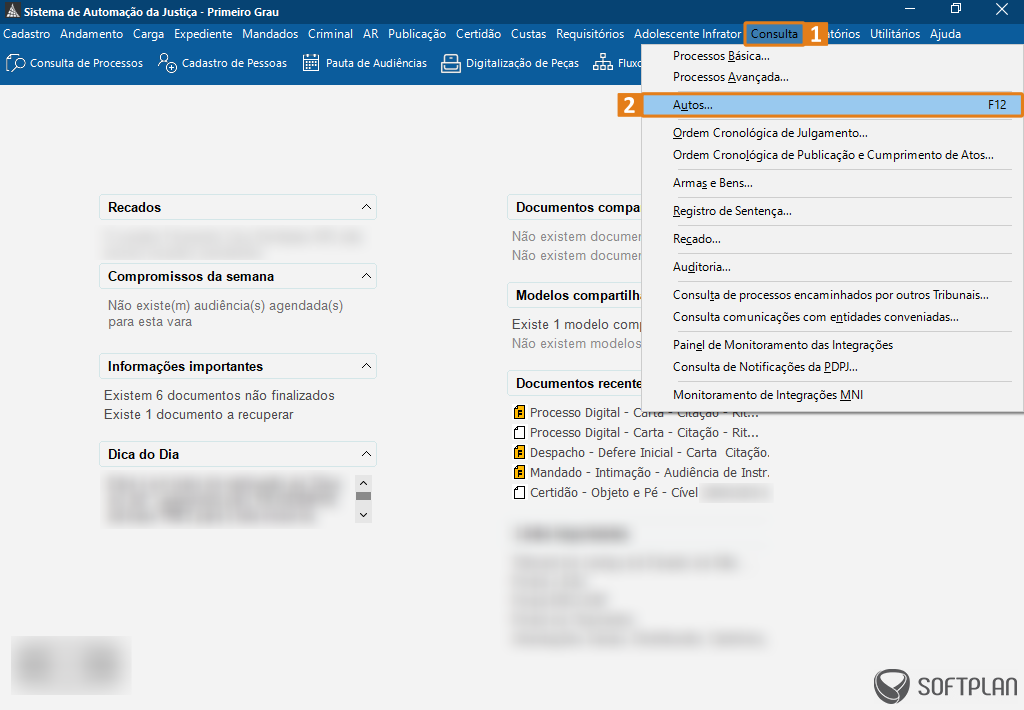The image size is (1024, 710).
Task: Collapse Informações importantes panel
Action: pyautogui.click(x=366, y=366)
